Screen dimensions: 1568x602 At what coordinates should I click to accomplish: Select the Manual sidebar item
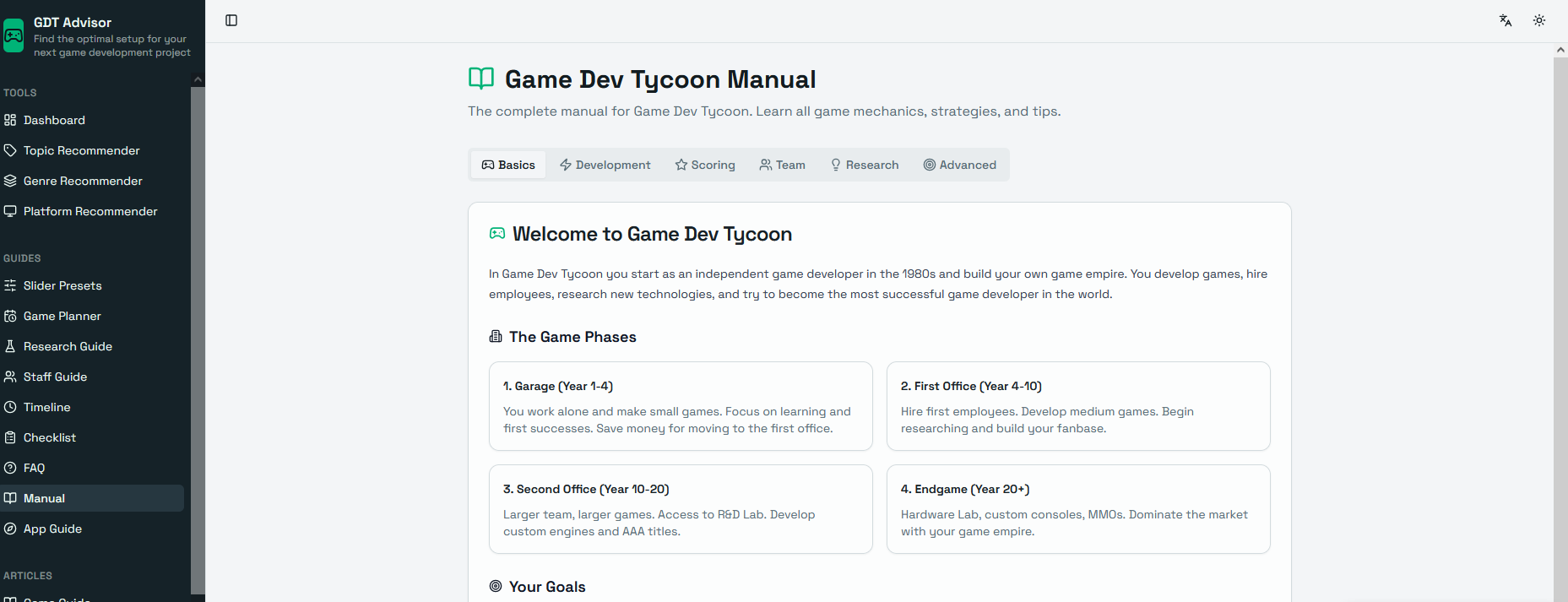[x=92, y=498]
